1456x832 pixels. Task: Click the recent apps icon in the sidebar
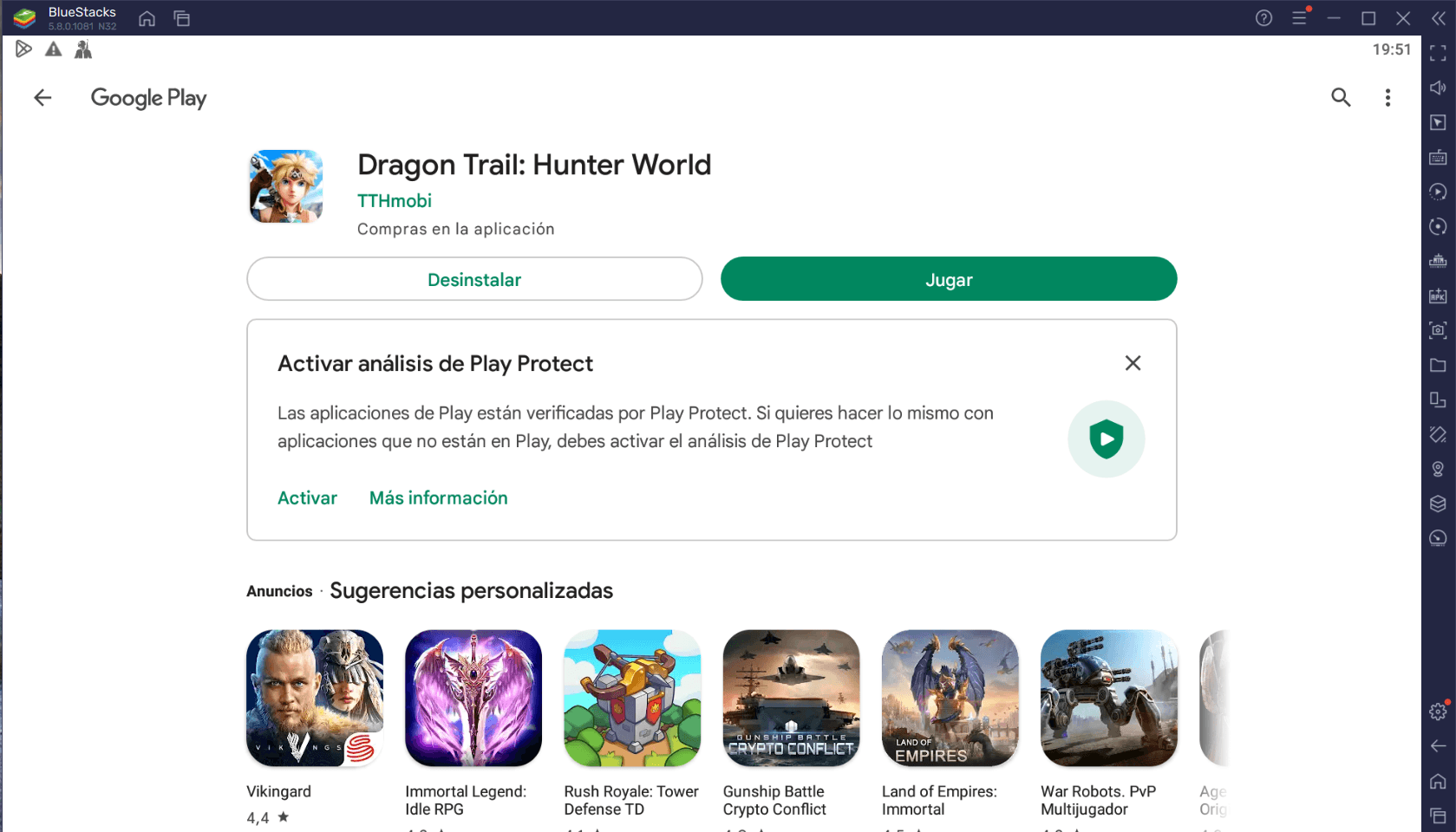click(1438, 816)
